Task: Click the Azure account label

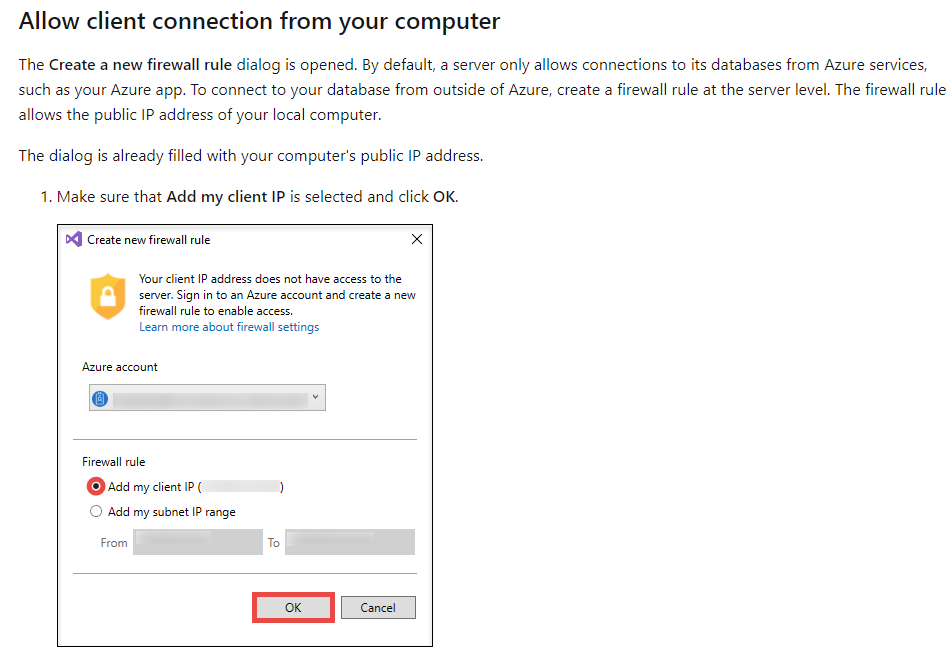Action: 120,367
